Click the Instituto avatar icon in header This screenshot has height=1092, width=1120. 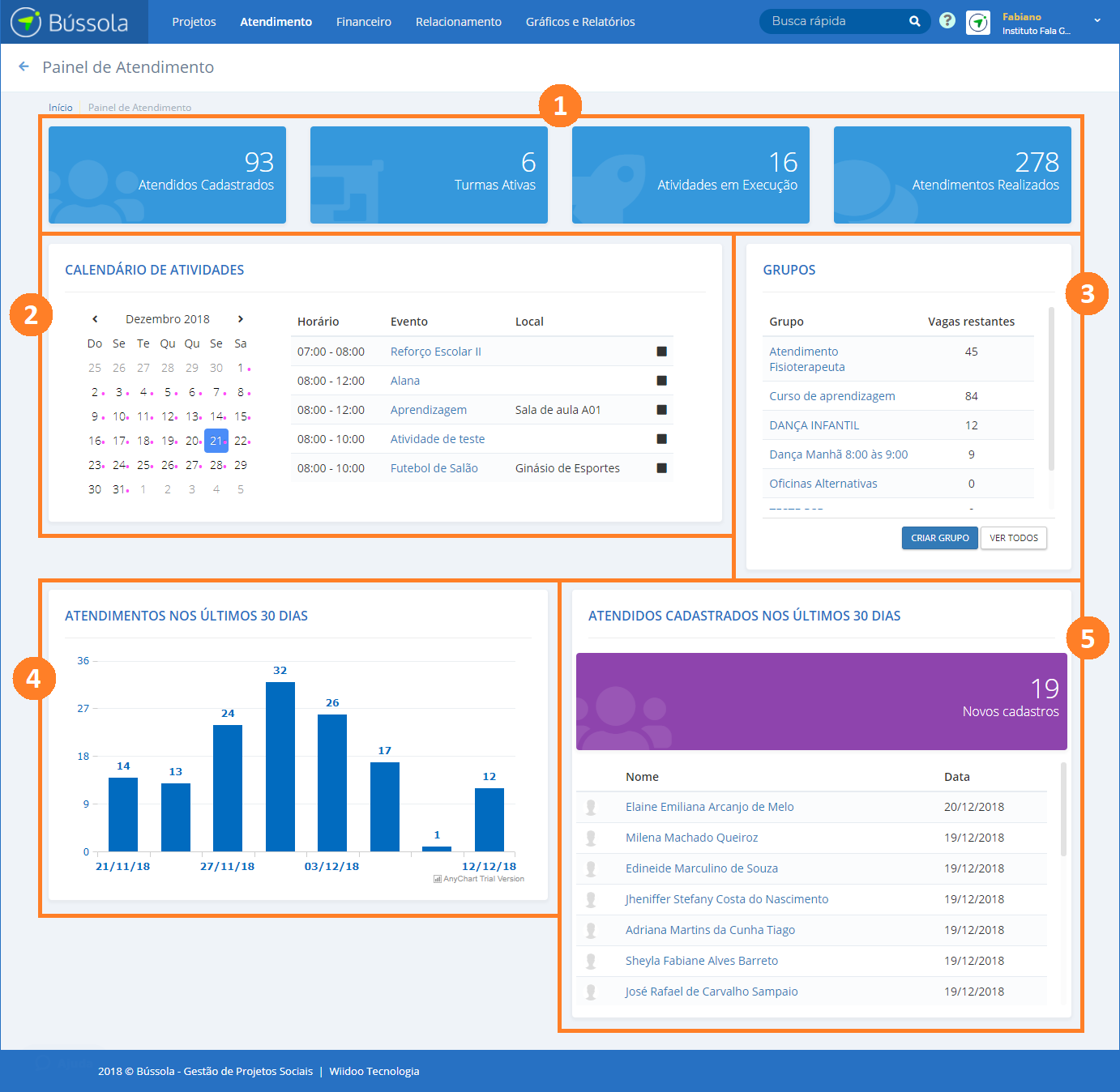978,23
